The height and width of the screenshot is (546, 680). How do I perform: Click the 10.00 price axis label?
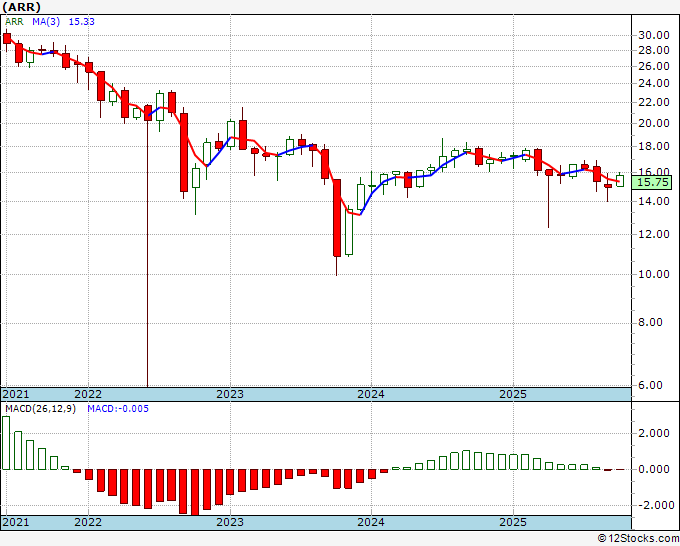(x=654, y=274)
